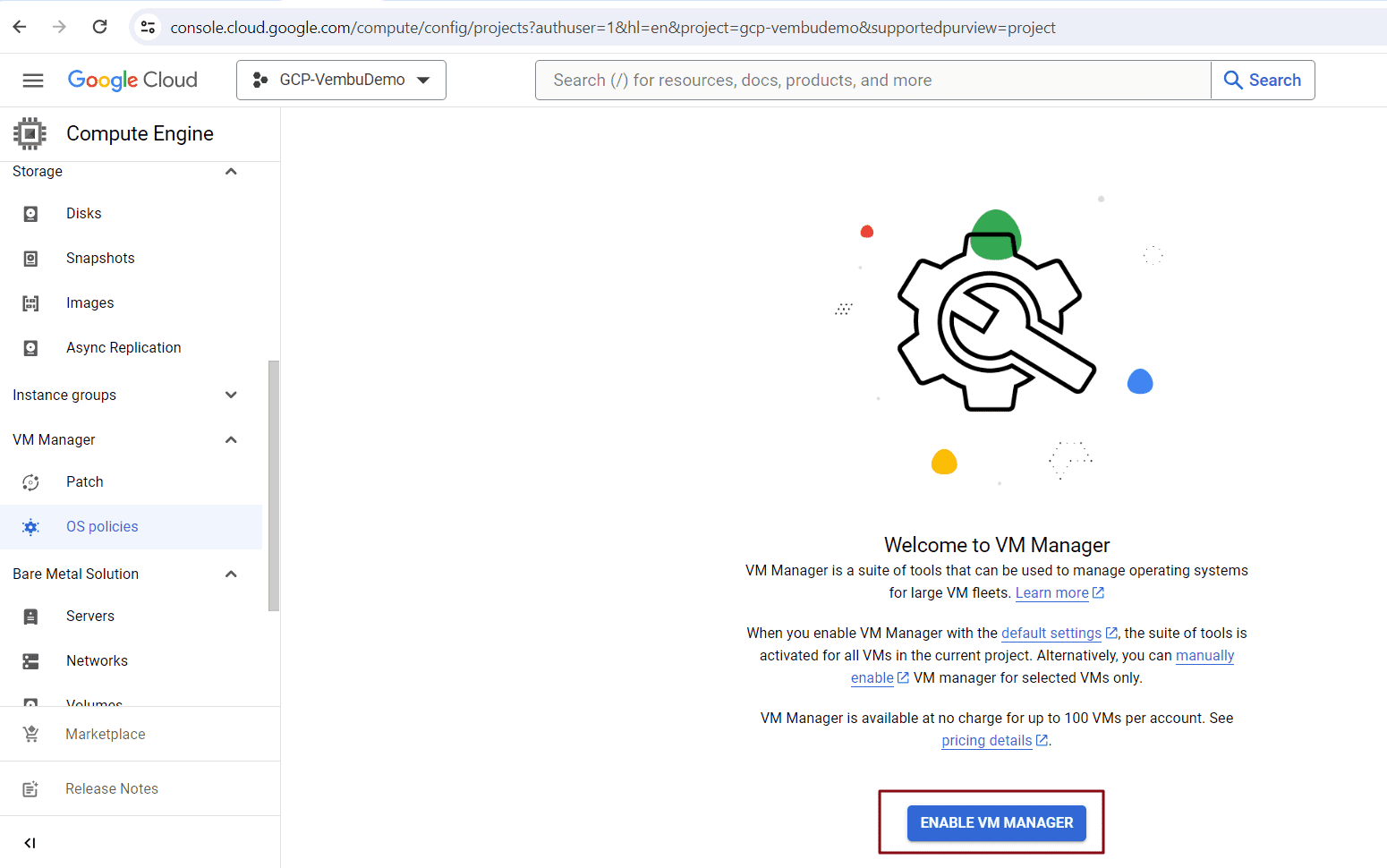Click the Disks icon
The width and height of the screenshot is (1387, 868).
[x=30, y=214]
